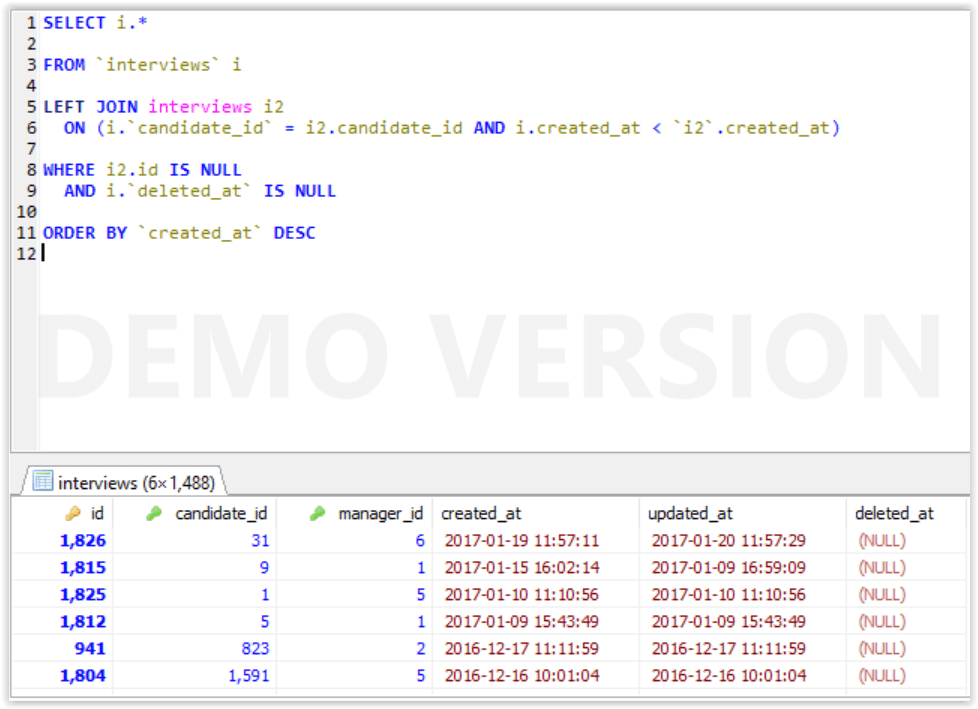Click the table grid icon on the interviews tab
The width and height of the screenshot is (978, 709).
tap(40, 481)
